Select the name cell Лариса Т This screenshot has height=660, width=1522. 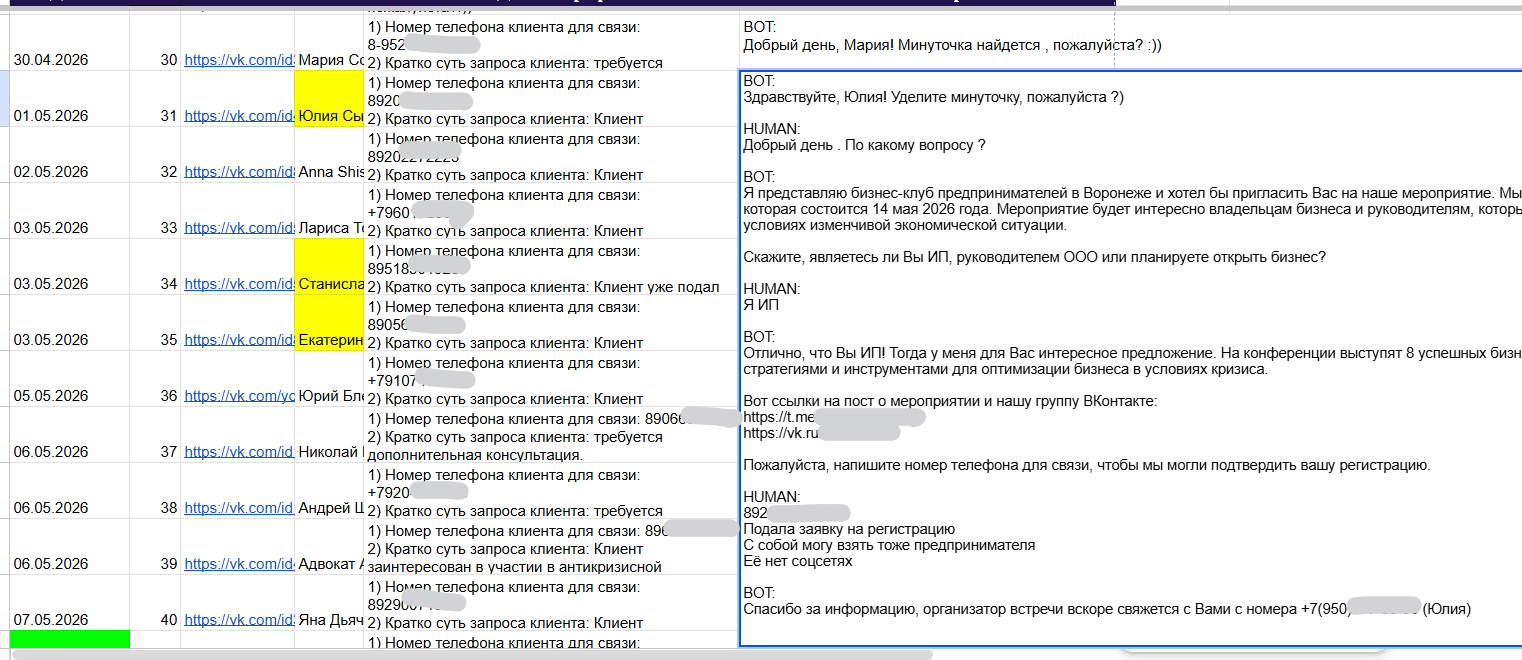pos(329,211)
